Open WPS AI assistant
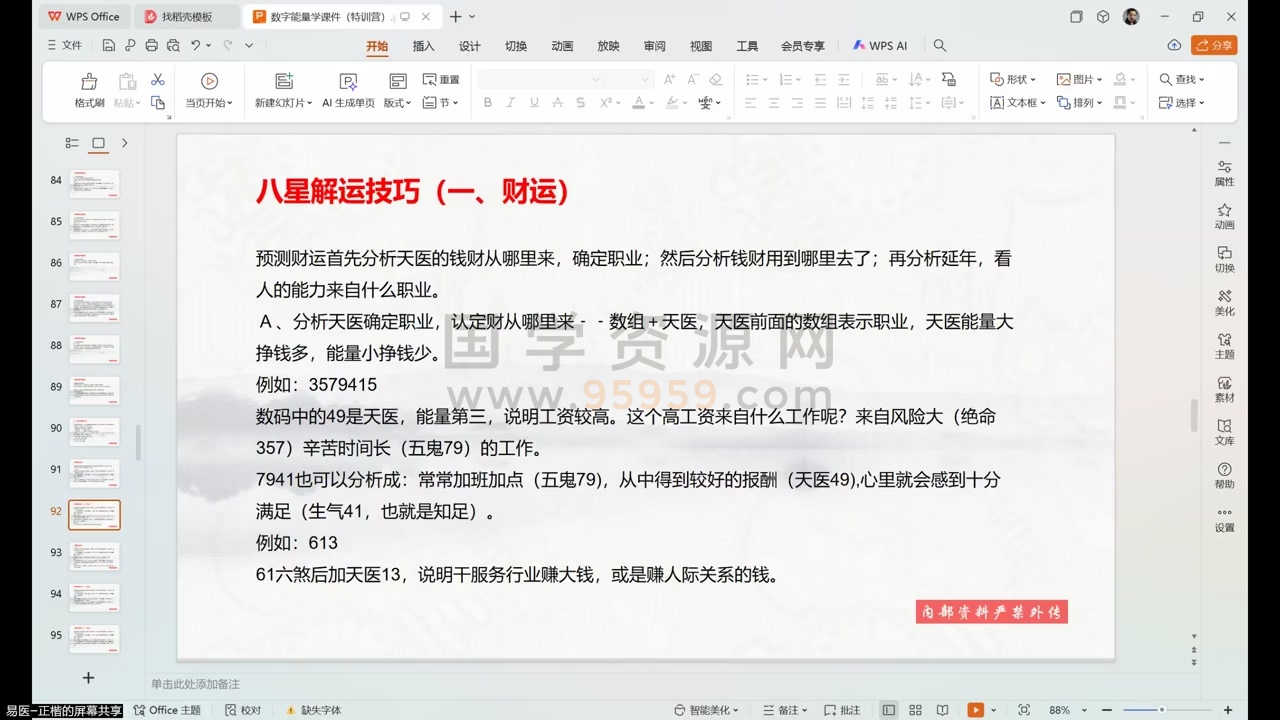This screenshot has height=720, width=1280. coord(880,46)
